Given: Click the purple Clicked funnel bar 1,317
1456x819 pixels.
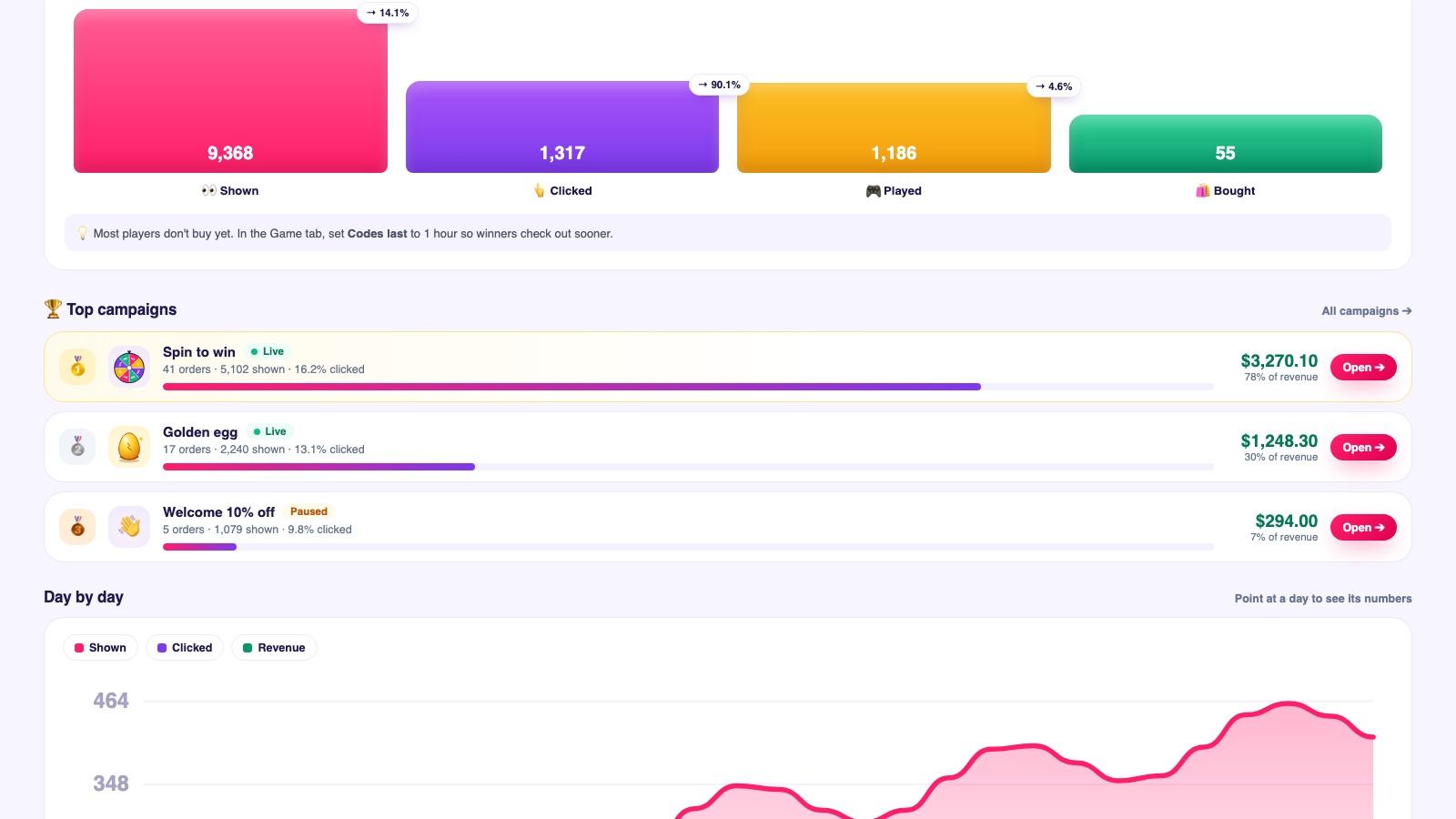Looking at the screenshot, I should point(562,127).
